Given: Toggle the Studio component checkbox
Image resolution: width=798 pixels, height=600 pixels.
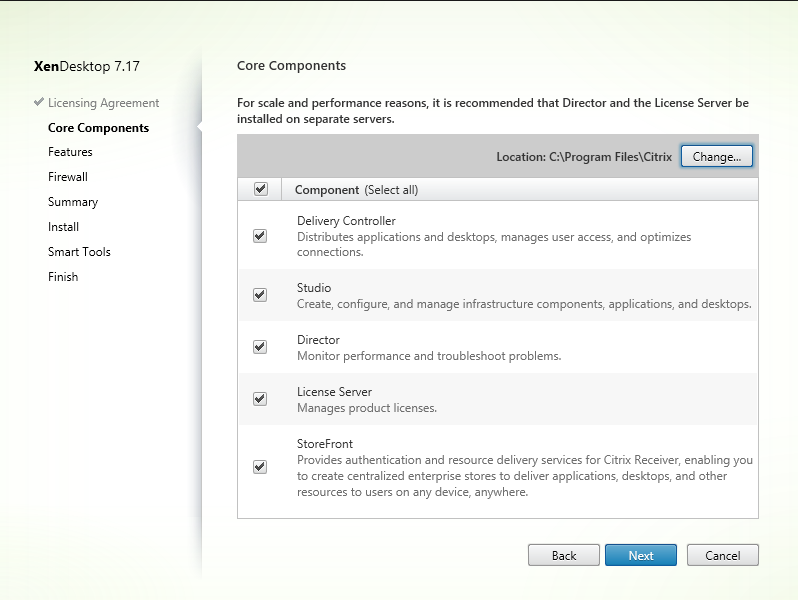Looking at the screenshot, I should click(260, 295).
